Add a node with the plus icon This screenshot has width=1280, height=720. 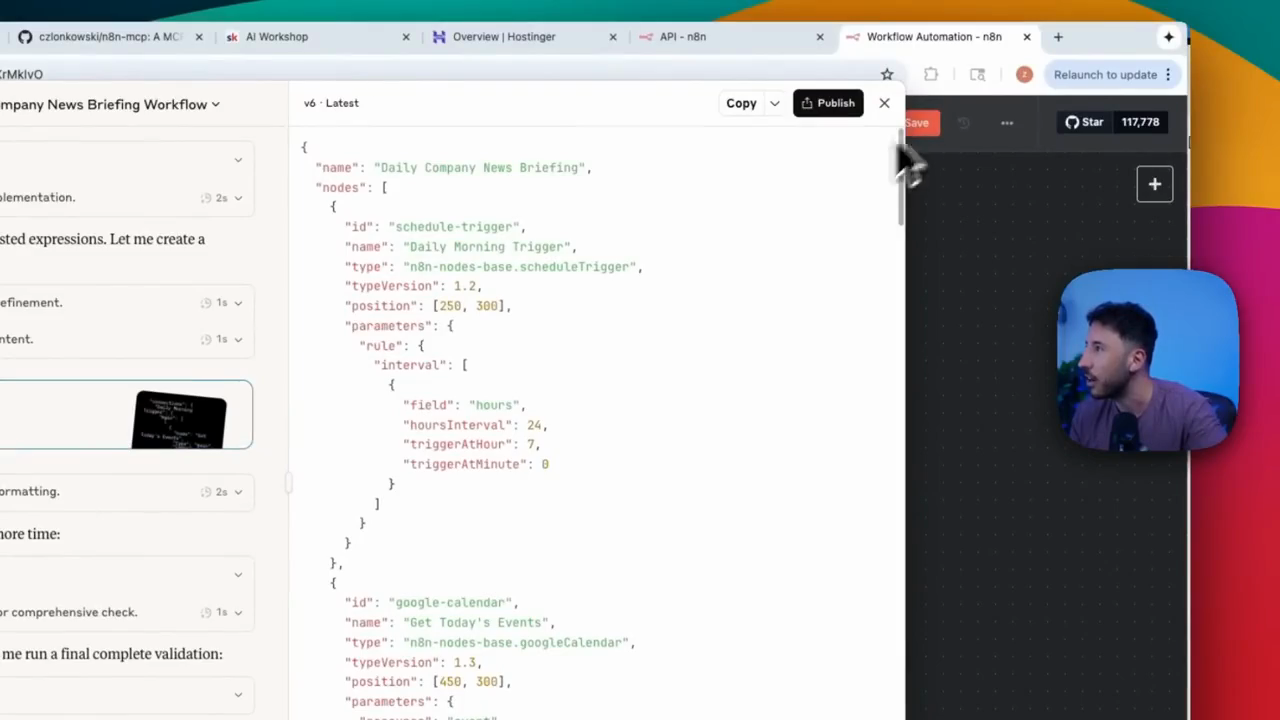pos(1155,184)
